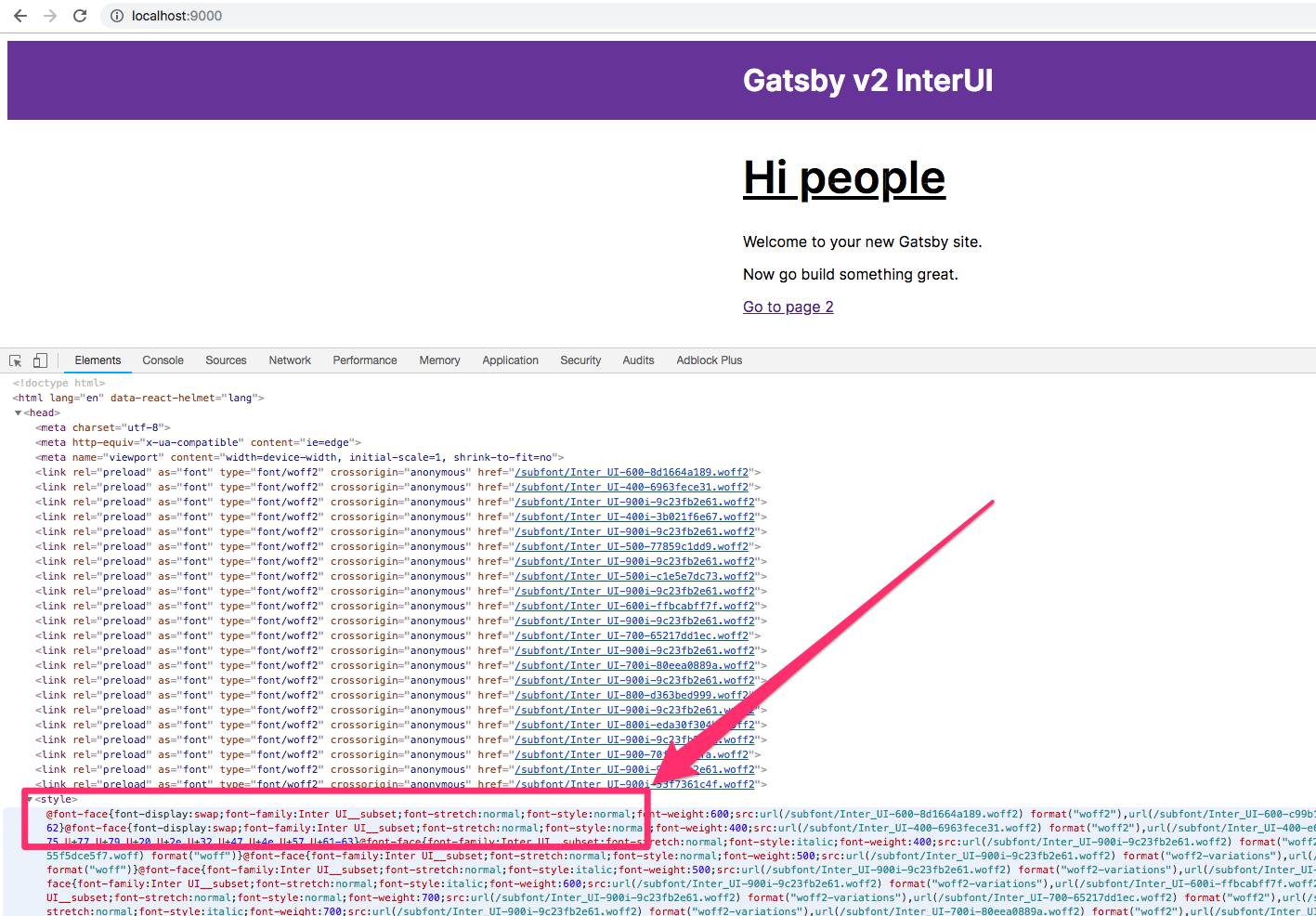Click the 'Go to page 2' link
1316x916 pixels.
(788, 307)
